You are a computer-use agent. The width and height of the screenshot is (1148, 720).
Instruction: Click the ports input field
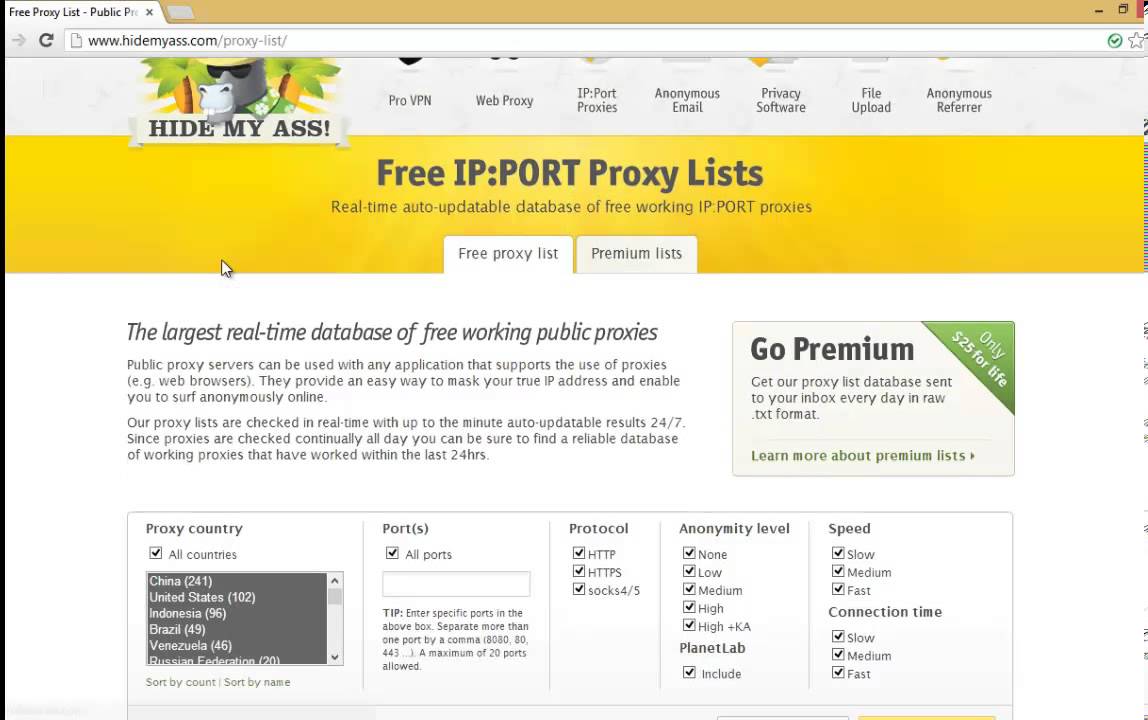pyautogui.click(x=456, y=584)
